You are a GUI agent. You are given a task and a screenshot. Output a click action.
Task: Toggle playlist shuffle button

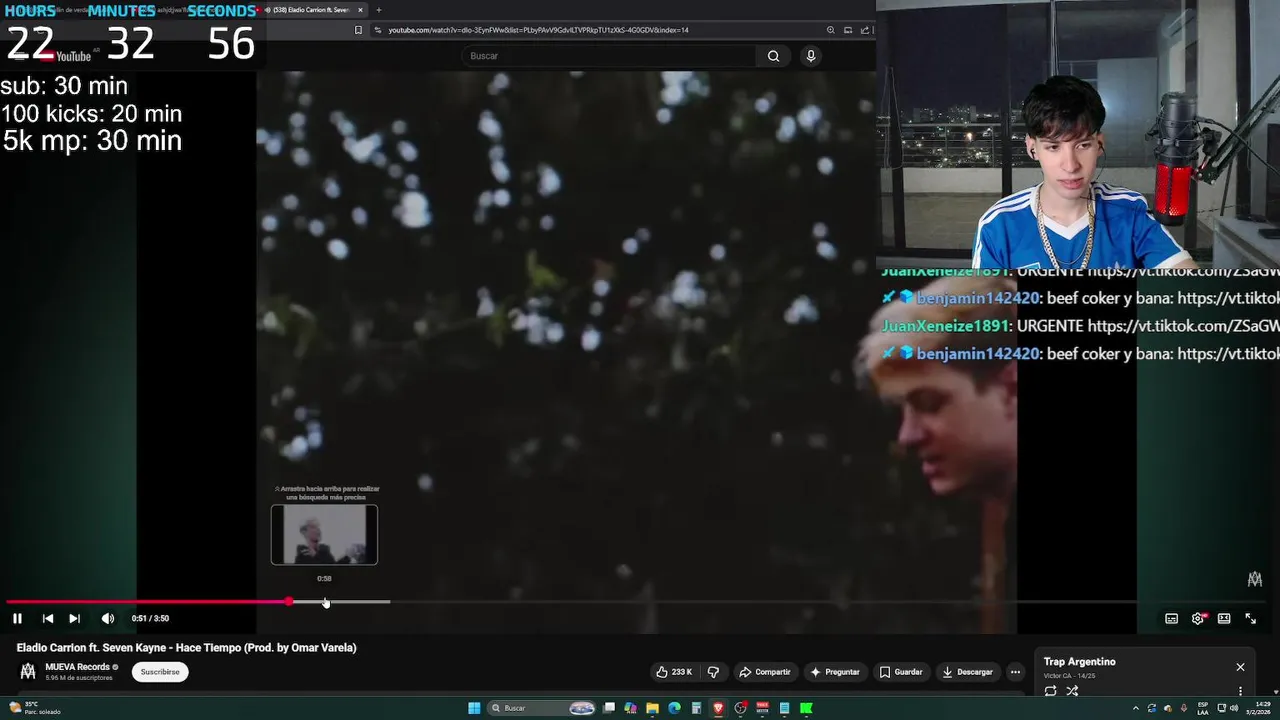click(x=1072, y=691)
